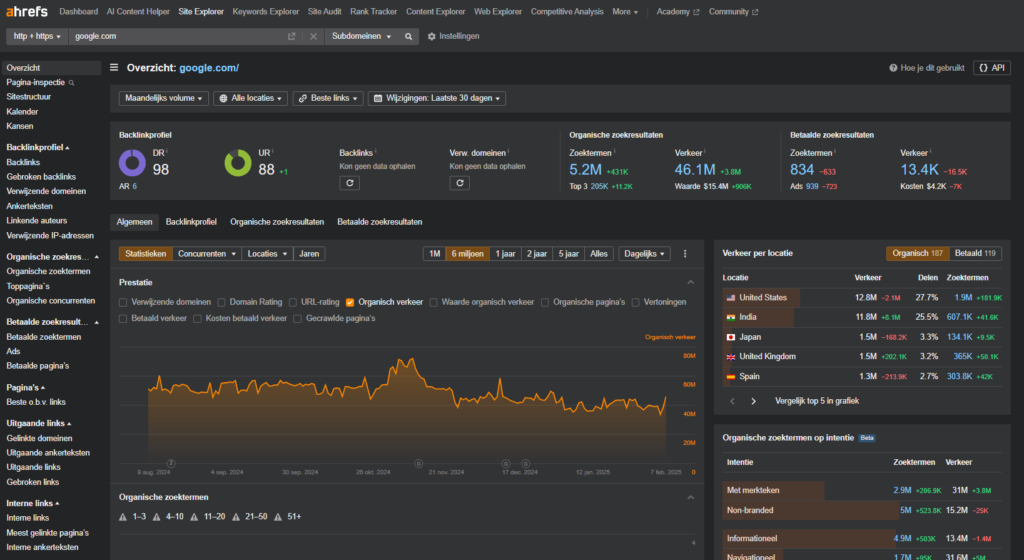This screenshot has height=560, width=1024.
Task: Switch to the Backlinkprofiel tab
Action: tap(191, 221)
